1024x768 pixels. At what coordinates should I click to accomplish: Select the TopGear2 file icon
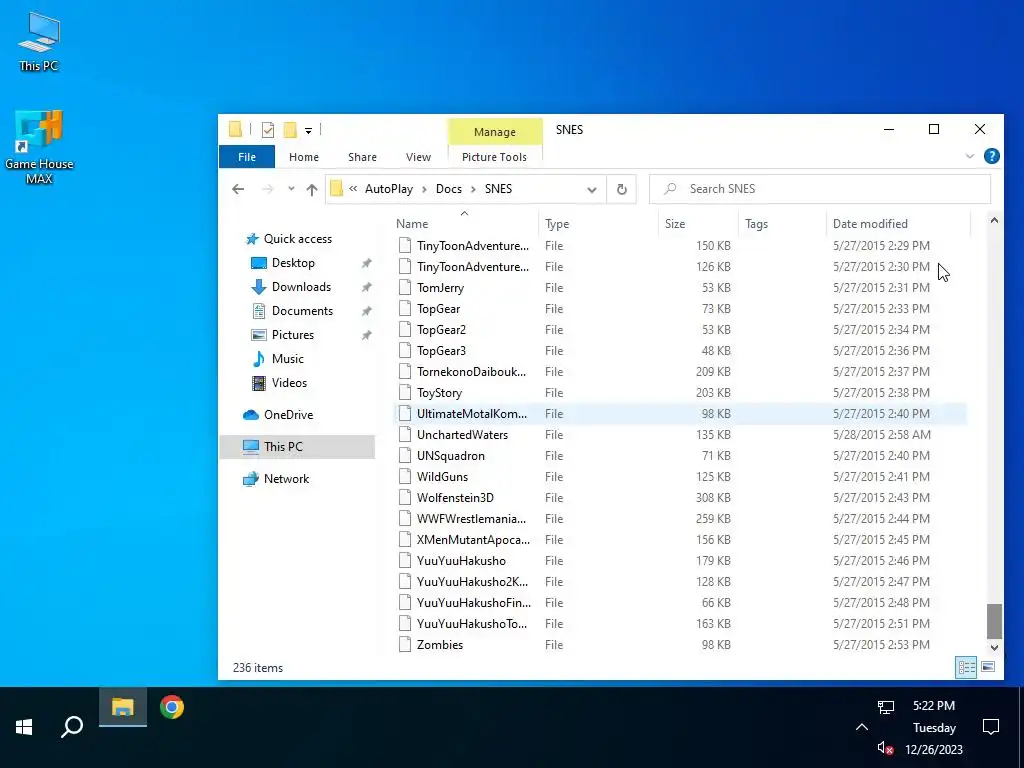(405, 330)
